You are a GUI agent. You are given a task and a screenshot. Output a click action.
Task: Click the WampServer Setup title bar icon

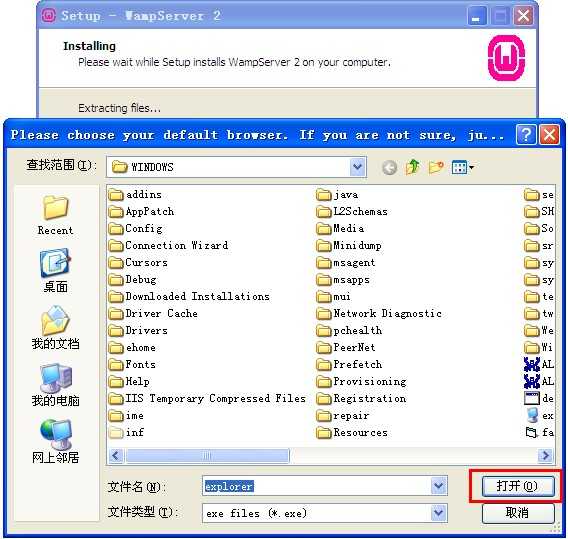[x=49, y=16]
